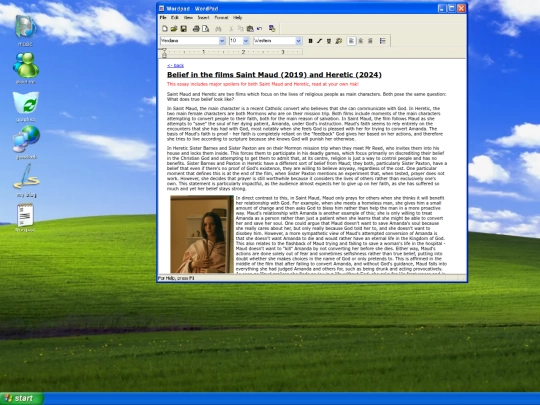The image size is (540, 405).
Task: Open the font size 10 dropdown
Action: coord(246,41)
